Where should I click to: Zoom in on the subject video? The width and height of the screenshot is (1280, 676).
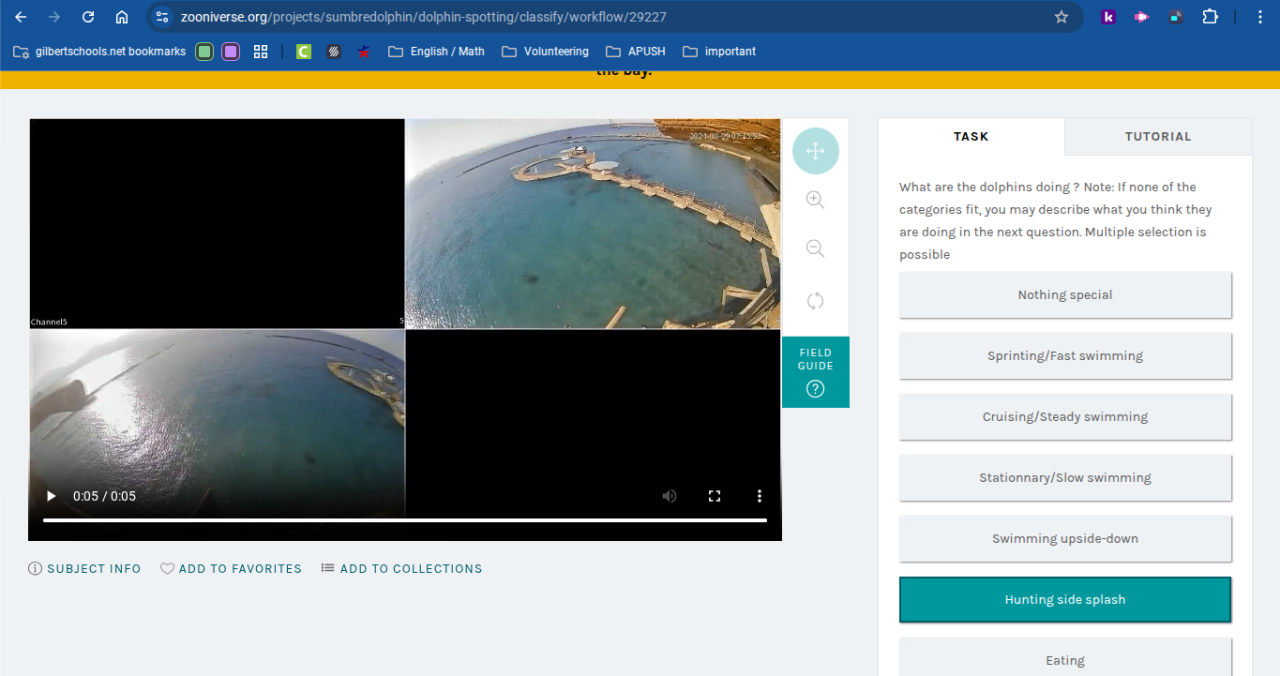coord(815,200)
